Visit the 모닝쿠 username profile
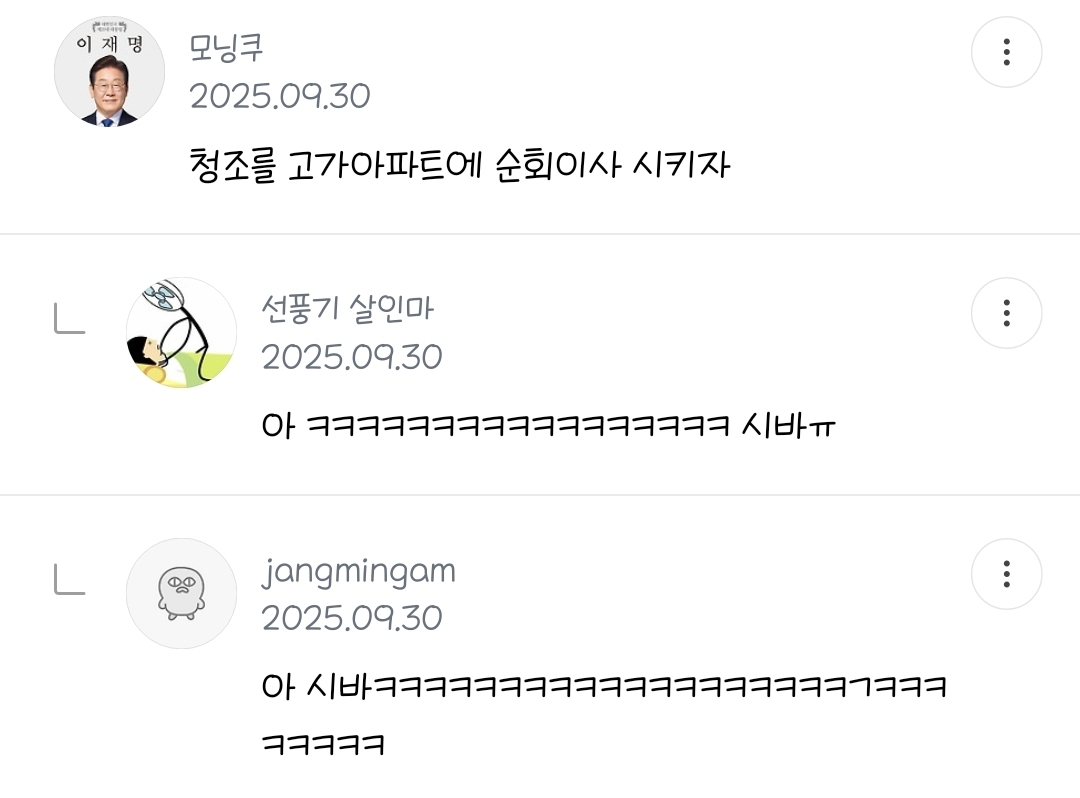 tap(227, 48)
